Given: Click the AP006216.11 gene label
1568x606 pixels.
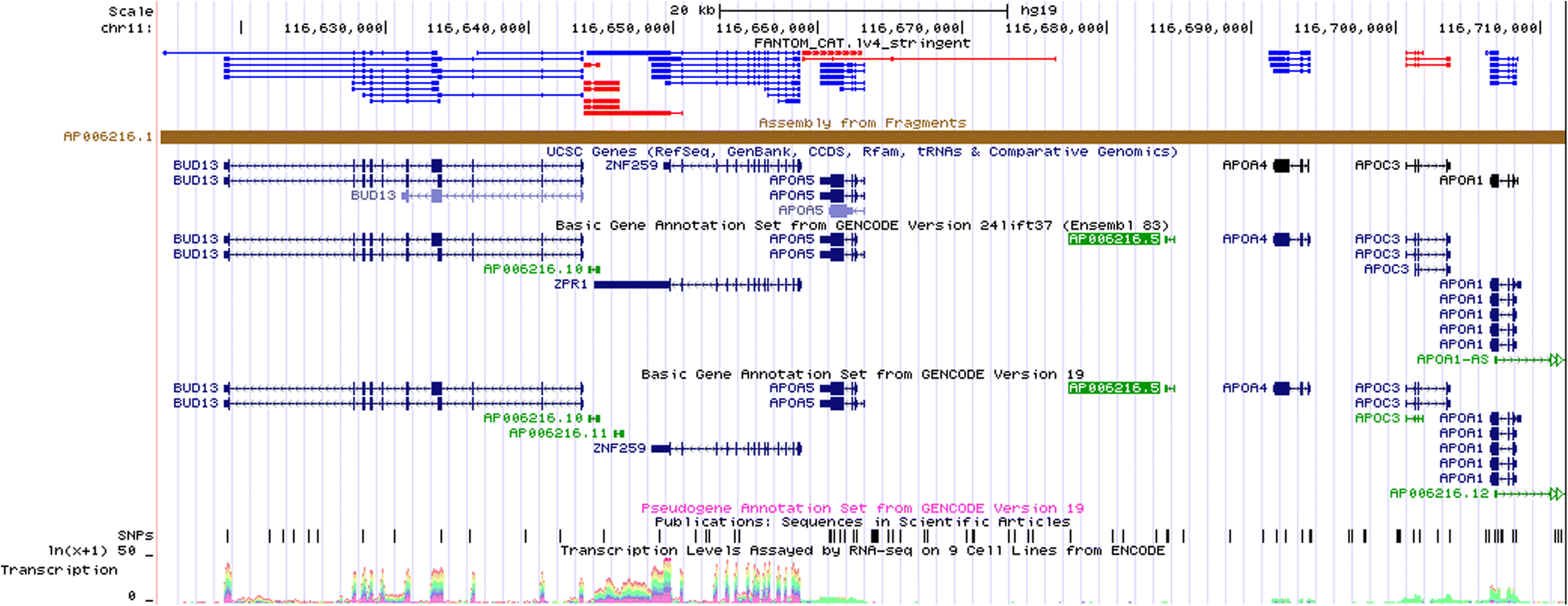Looking at the screenshot, I should click(x=558, y=434).
